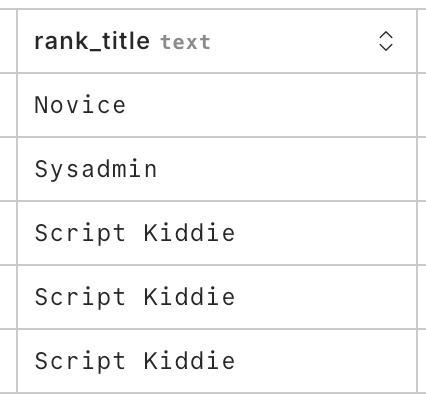Click the sort chevrons in the rank_title header

[x=386, y=41]
